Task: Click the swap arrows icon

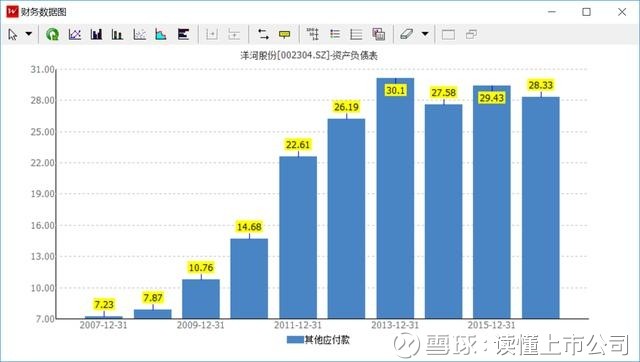Action: pos(263,34)
